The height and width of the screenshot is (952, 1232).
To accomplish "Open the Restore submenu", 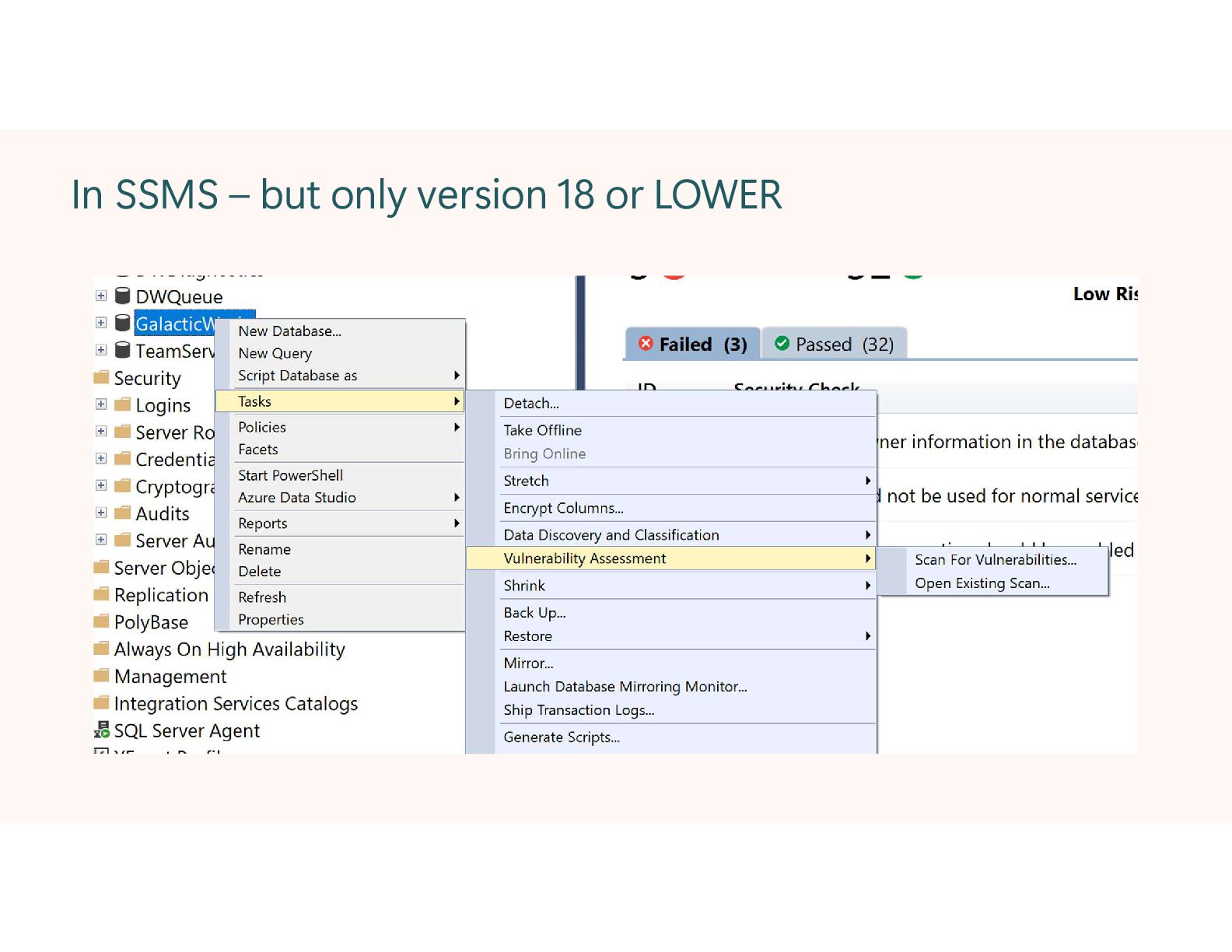I will click(x=672, y=636).
